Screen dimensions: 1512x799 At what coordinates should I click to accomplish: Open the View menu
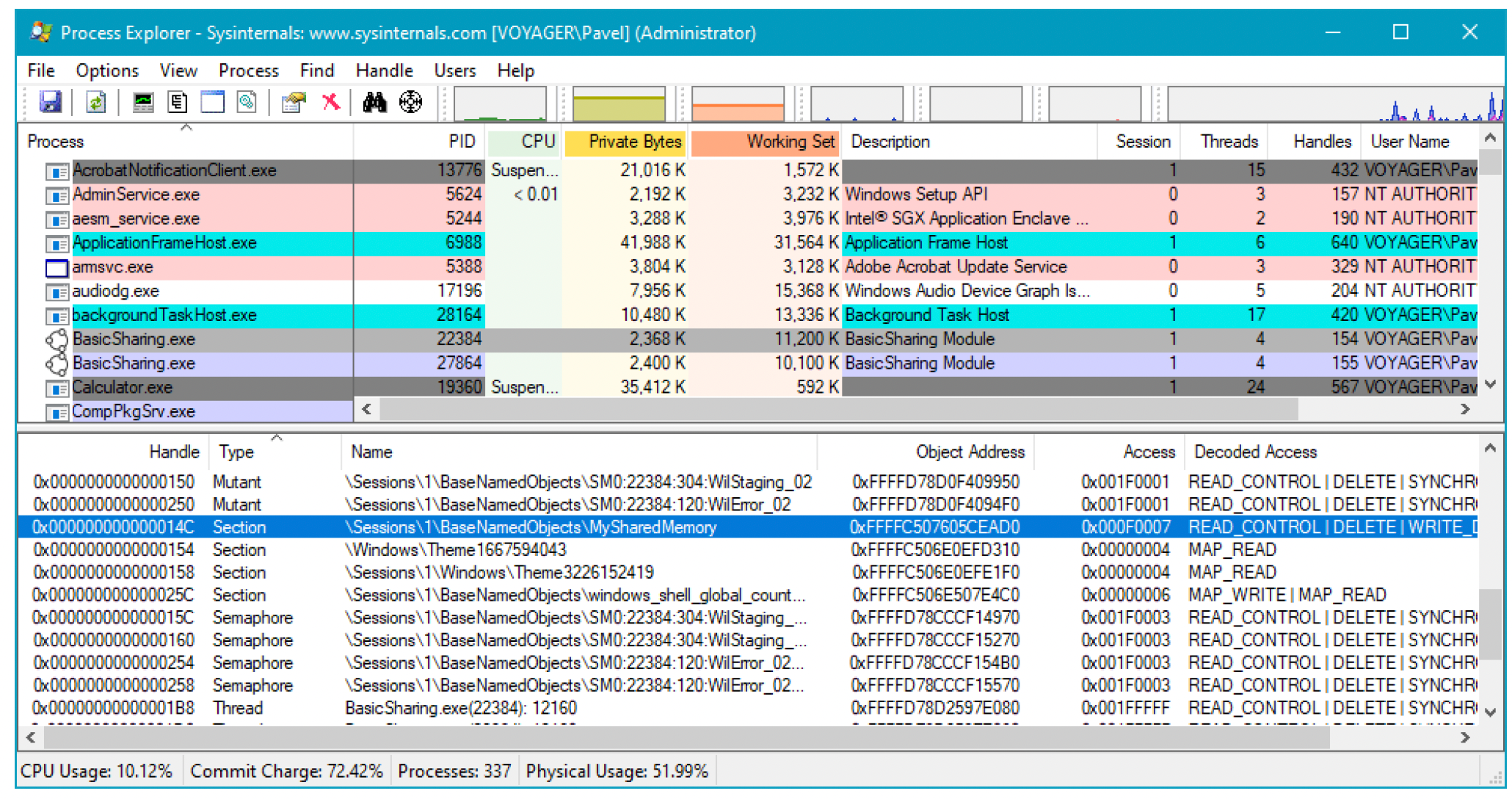(178, 70)
